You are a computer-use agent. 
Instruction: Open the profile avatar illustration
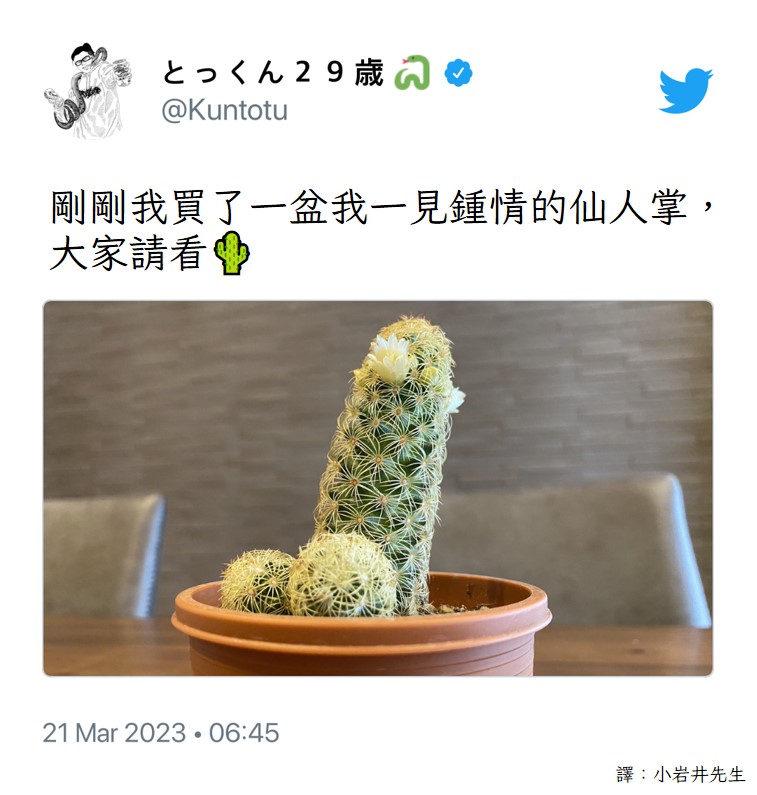tap(88, 91)
